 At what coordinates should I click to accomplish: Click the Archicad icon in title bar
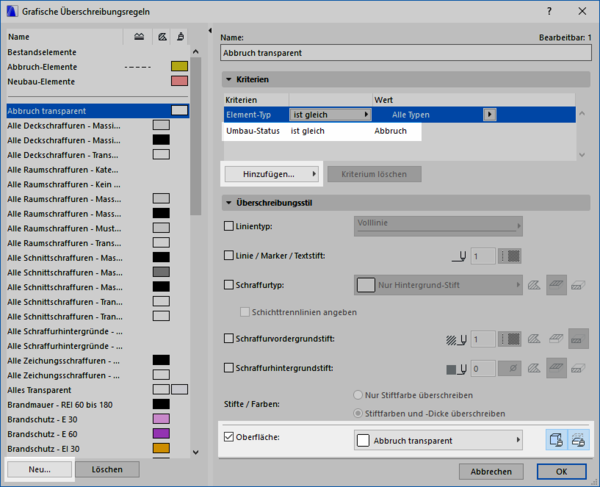[x=12, y=11]
